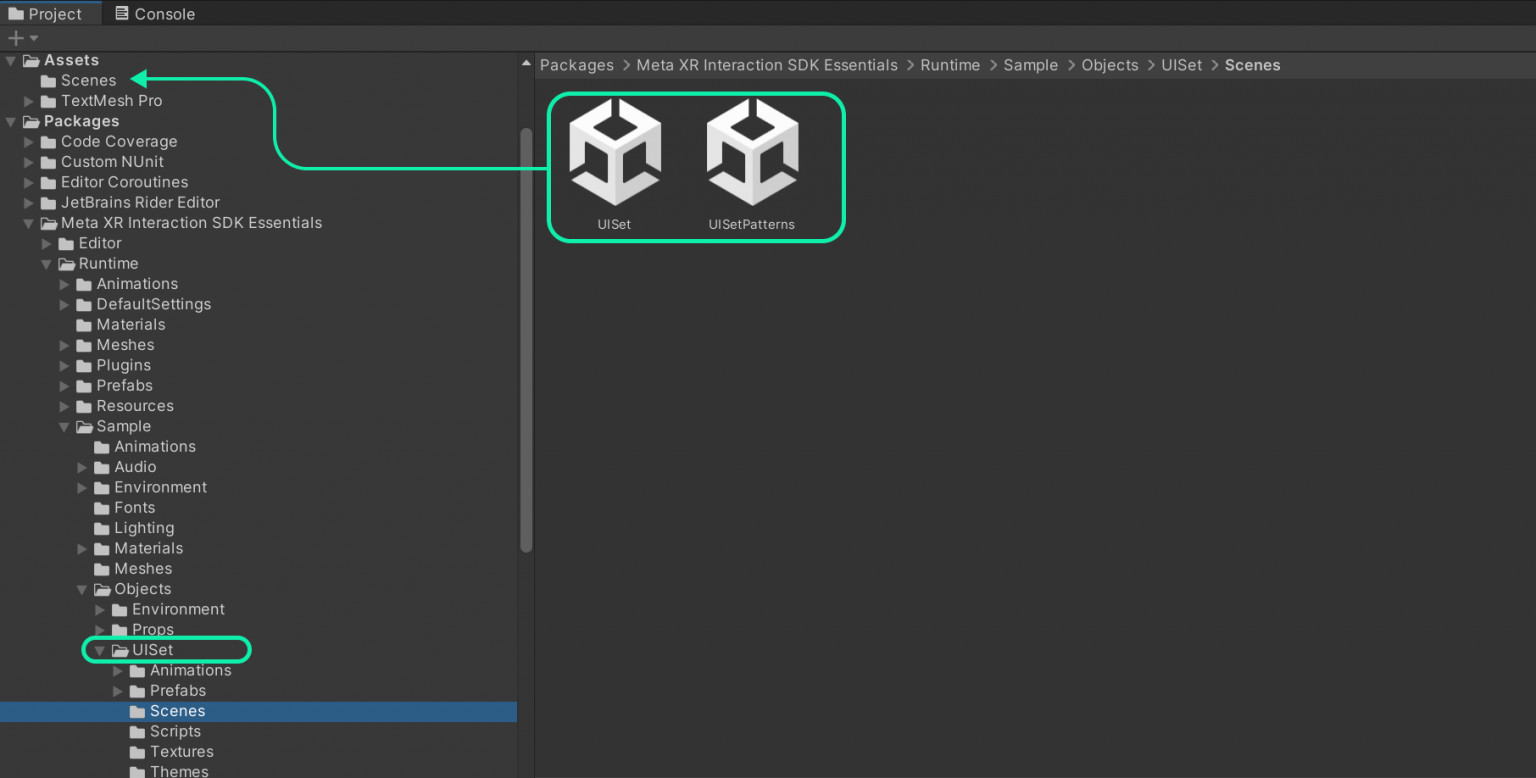Navigate to Objects in the breadcrumb path
Screen dimensions: 1536x778
coord(1109,65)
